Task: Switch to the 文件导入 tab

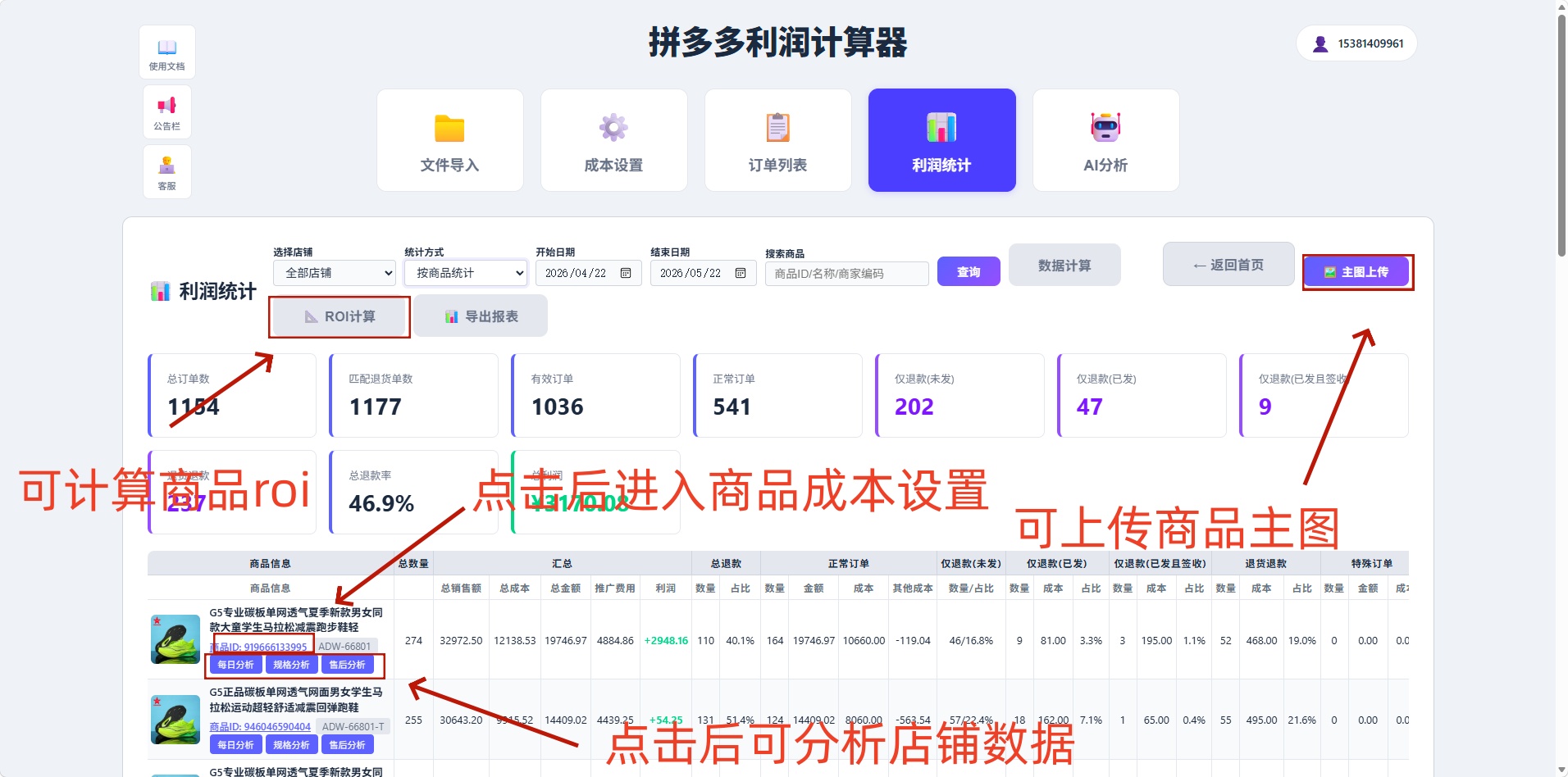Action: point(450,140)
